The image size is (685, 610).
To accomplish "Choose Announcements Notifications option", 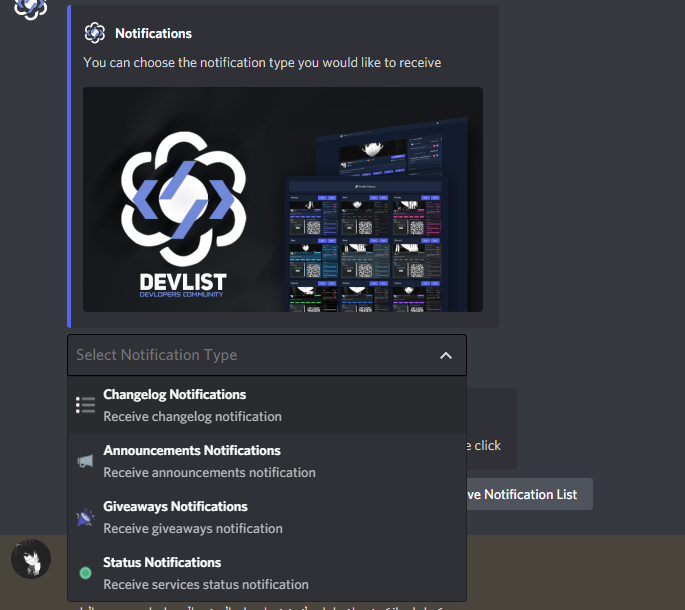I will click(x=267, y=461).
